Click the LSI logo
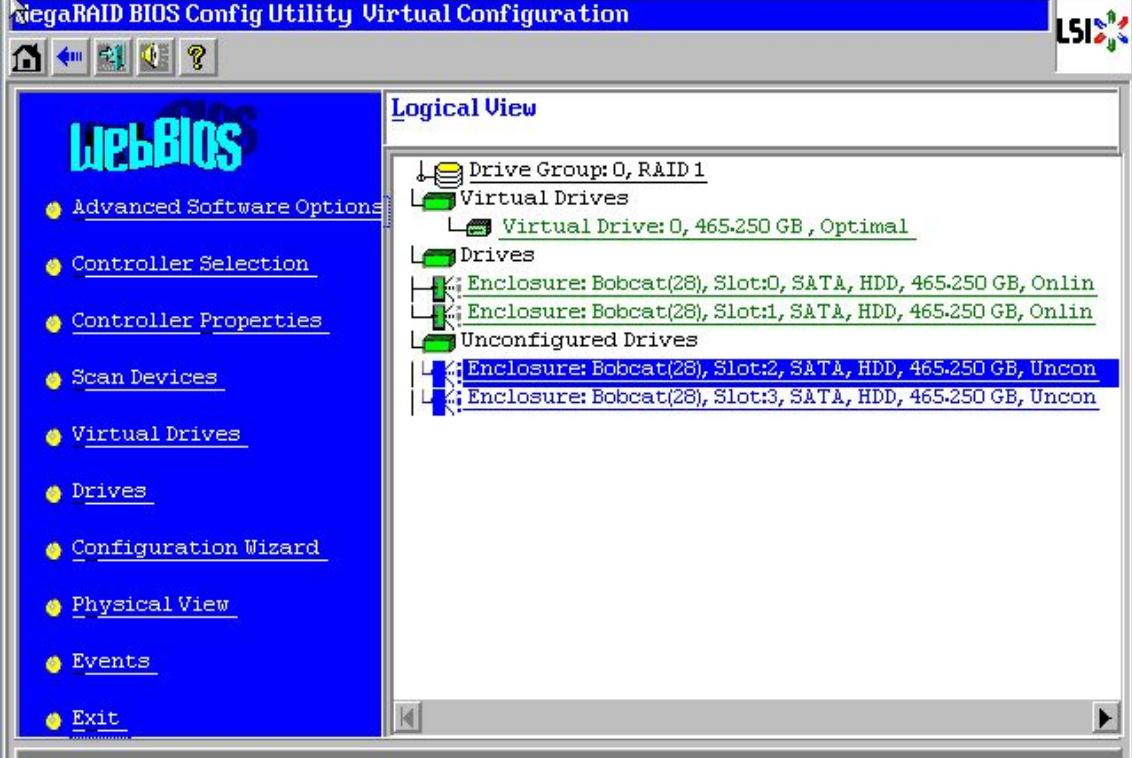Screen dimensions: 1132x758 pos(1092,31)
